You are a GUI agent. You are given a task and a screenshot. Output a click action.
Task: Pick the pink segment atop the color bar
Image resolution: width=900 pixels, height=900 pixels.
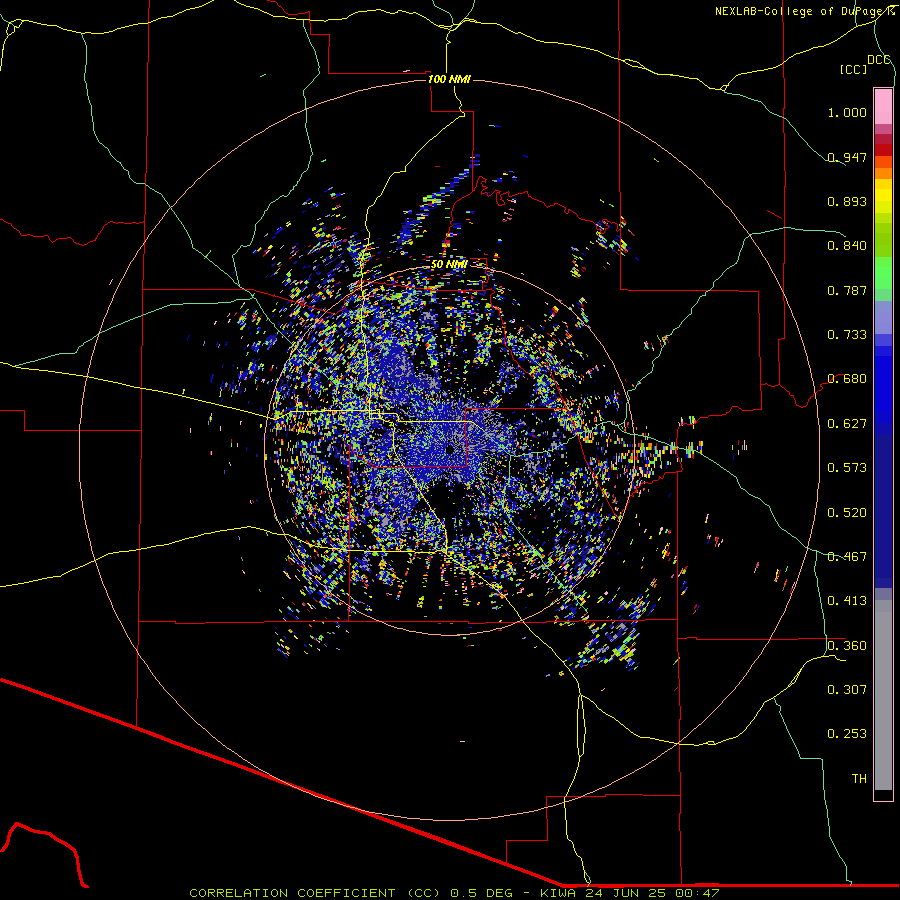(883, 107)
